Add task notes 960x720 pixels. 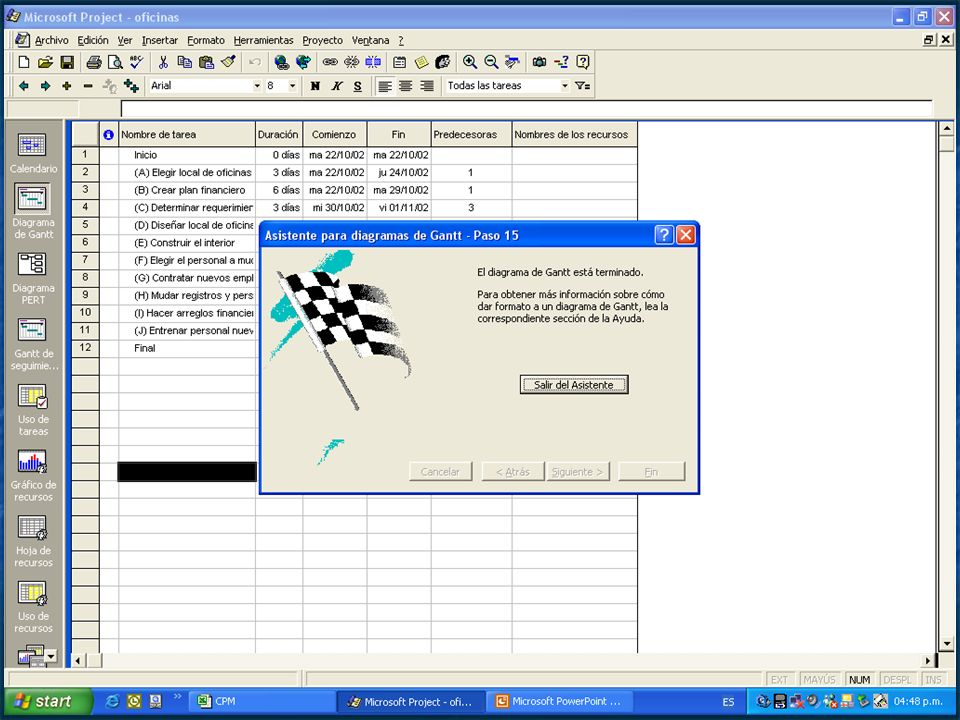tap(421, 62)
